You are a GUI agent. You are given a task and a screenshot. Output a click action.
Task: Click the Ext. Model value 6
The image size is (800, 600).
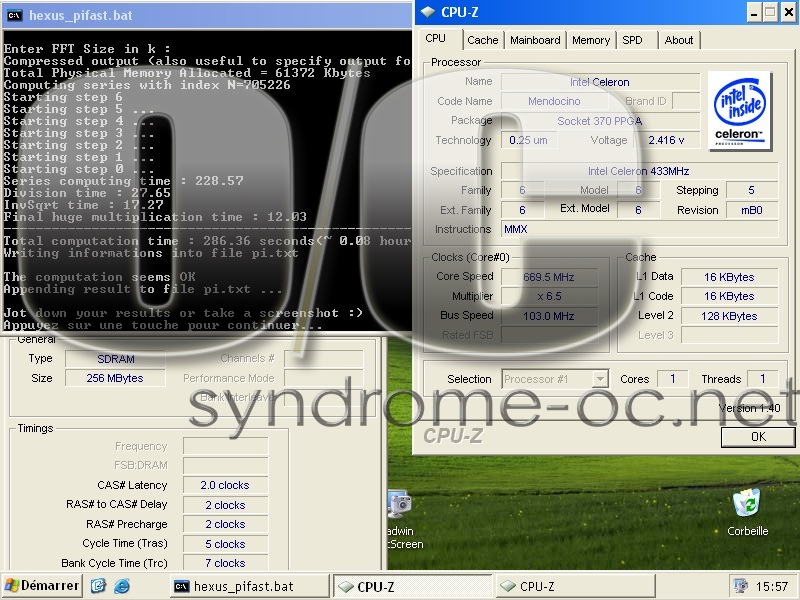pos(638,210)
